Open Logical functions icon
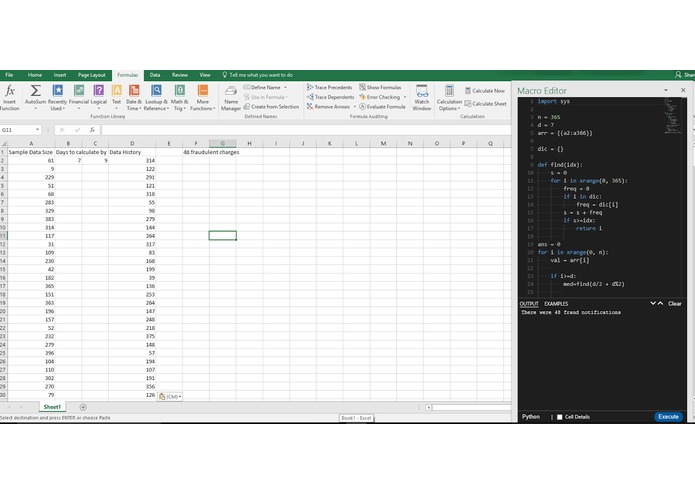695x494 pixels. tap(98, 90)
